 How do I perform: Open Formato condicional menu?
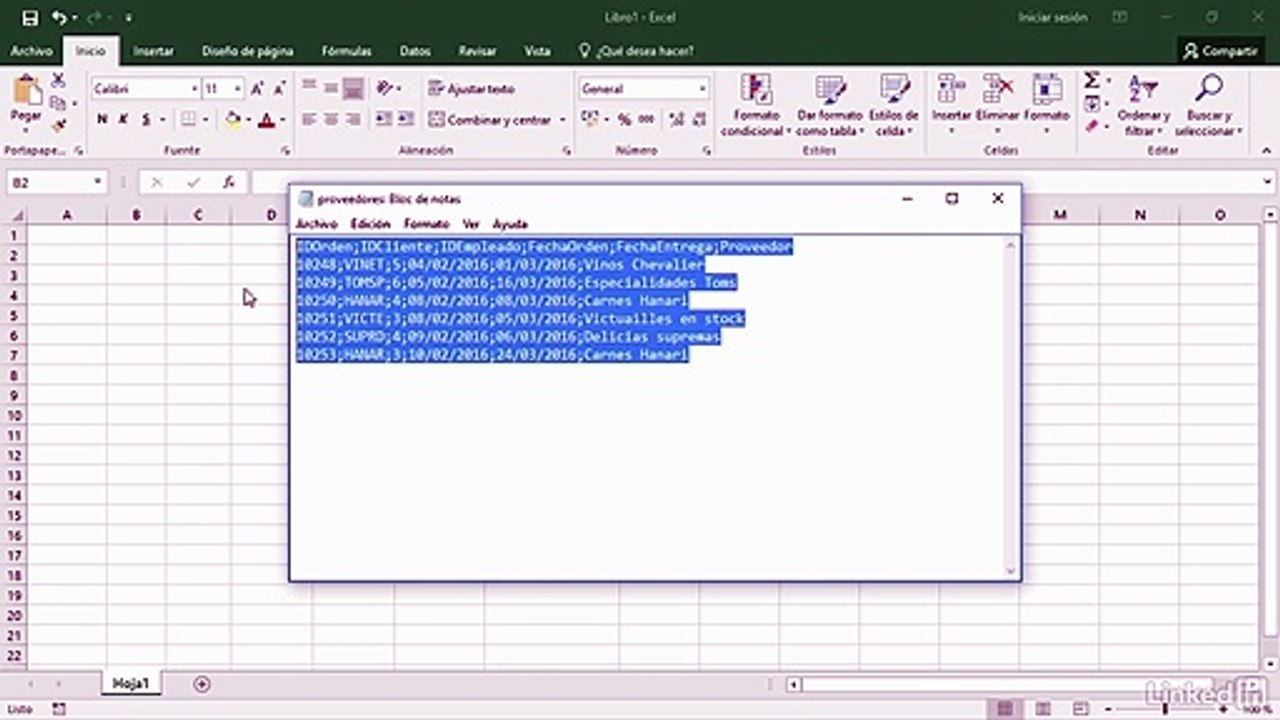757,105
